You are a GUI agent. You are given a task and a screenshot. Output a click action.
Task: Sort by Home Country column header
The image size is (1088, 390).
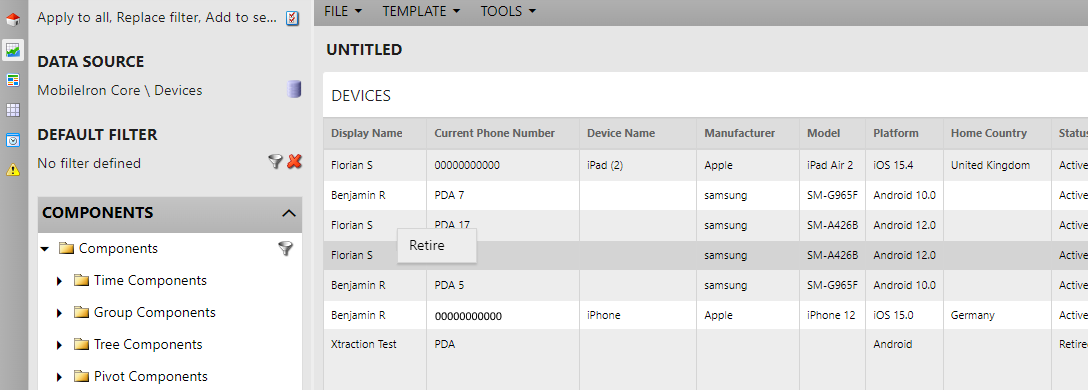(x=996, y=133)
